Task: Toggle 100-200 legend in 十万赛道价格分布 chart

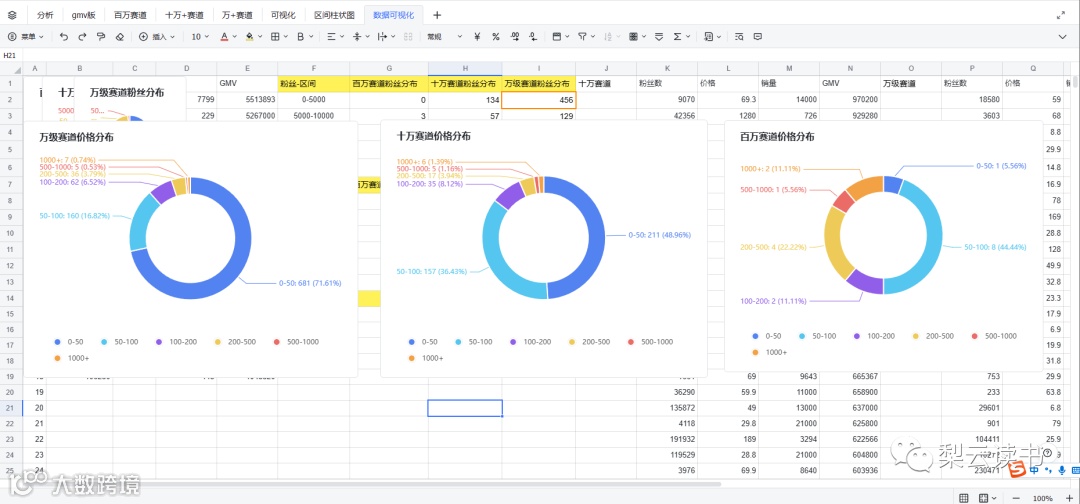Action: click(531, 342)
